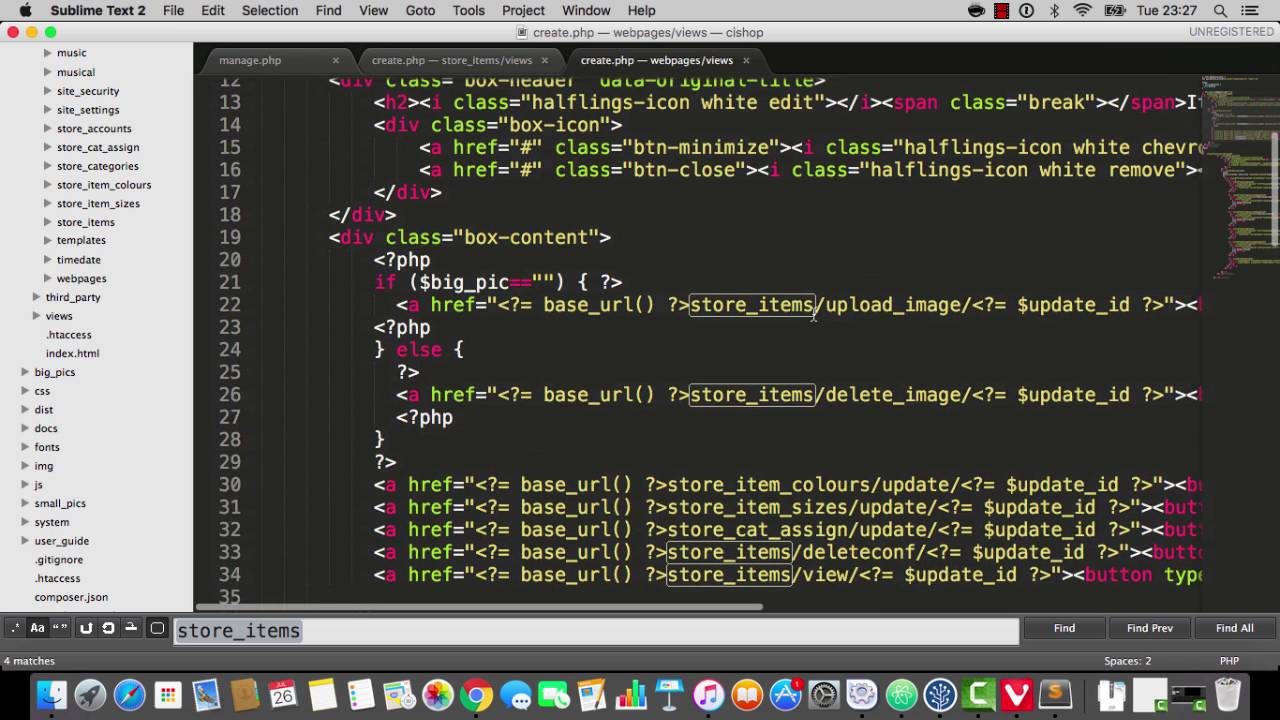Expand the store_items folder
Image resolution: width=1280 pixels, height=720 pixels.
(47, 222)
